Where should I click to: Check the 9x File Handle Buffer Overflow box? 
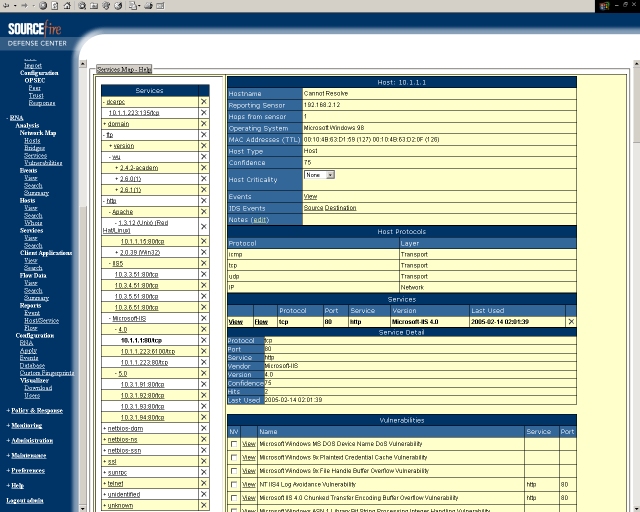click(x=234, y=471)
